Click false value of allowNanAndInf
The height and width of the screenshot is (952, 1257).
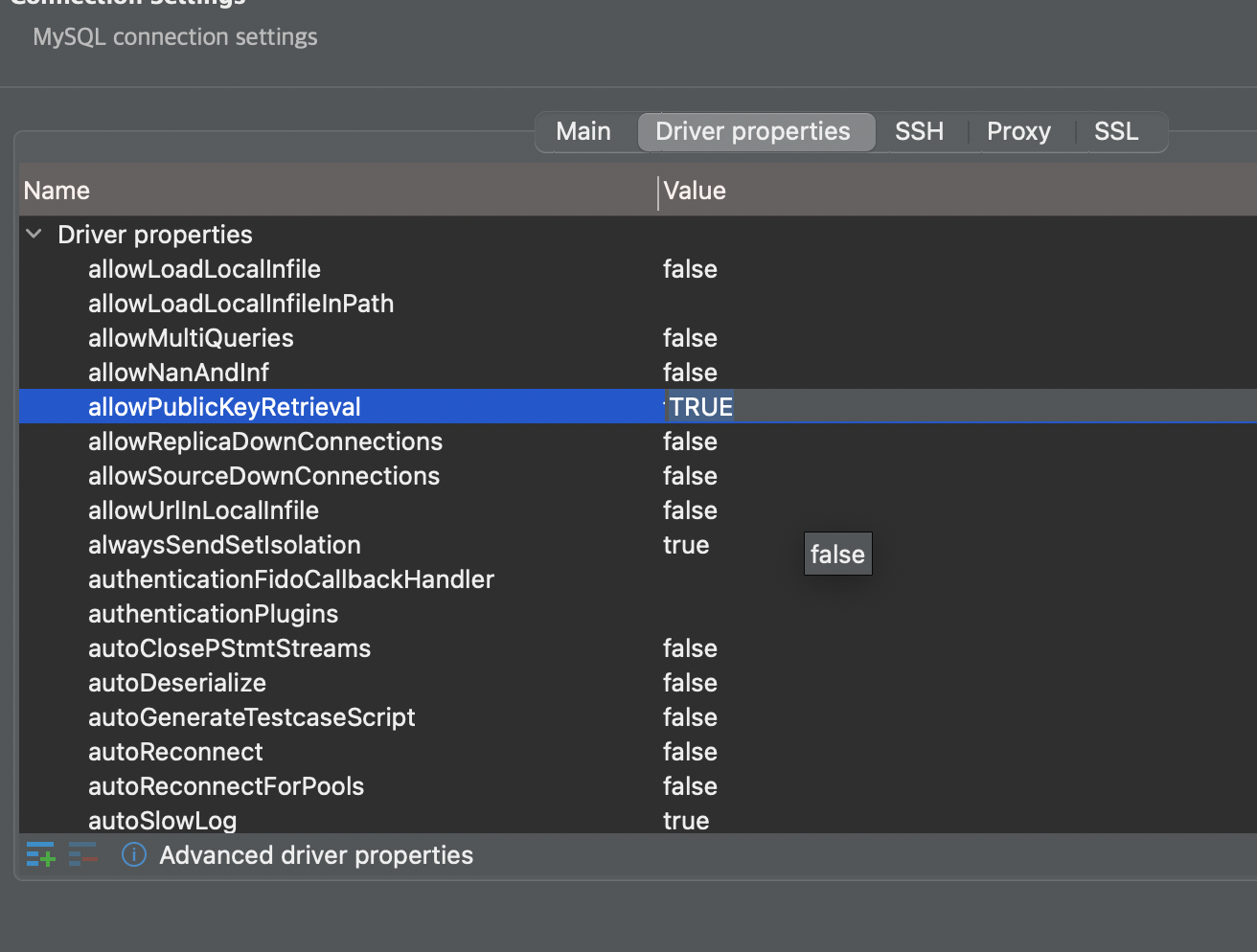(690, 373)
